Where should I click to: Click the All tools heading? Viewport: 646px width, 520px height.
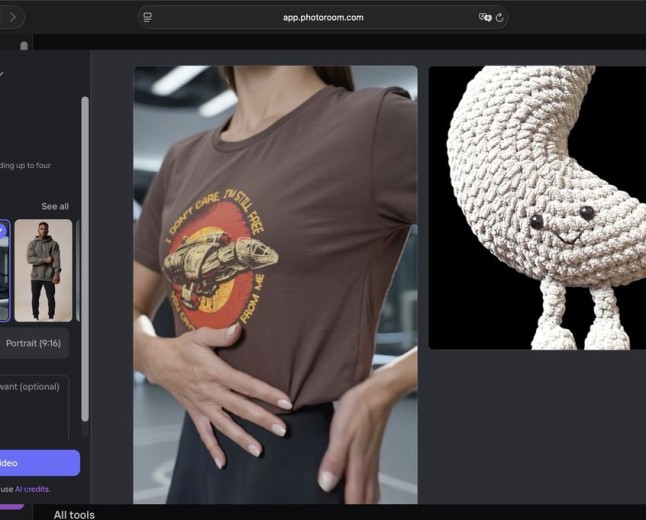pyautogui.click(x=74, y=515)
